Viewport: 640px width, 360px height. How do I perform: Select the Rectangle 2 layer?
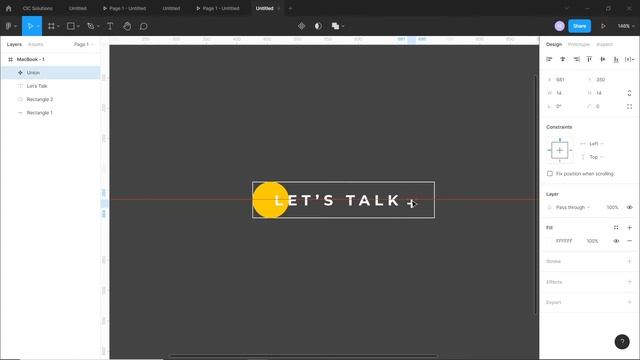click(51, 99)
